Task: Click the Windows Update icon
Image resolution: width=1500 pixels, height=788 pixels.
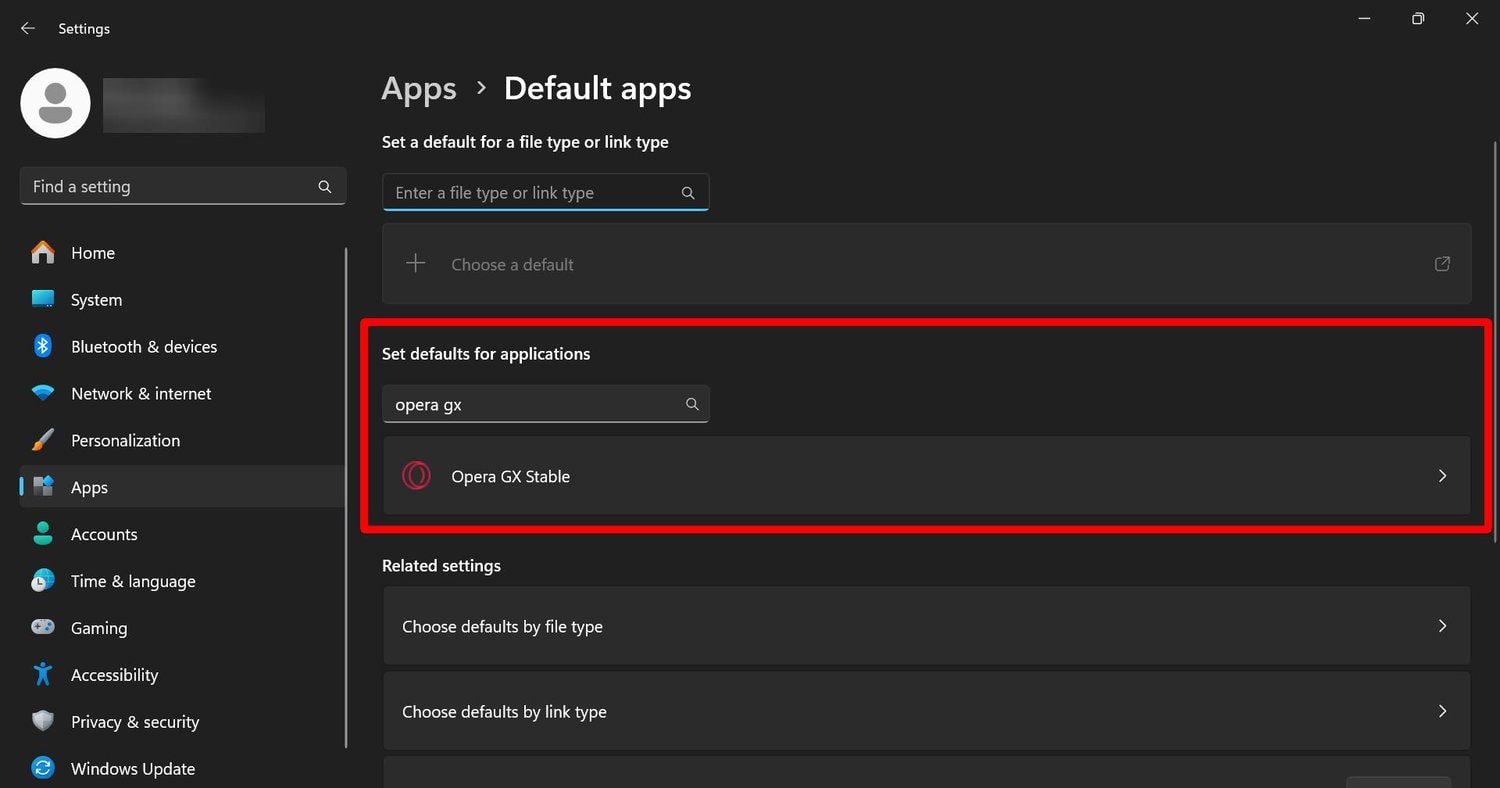Action: click(42, 768)
